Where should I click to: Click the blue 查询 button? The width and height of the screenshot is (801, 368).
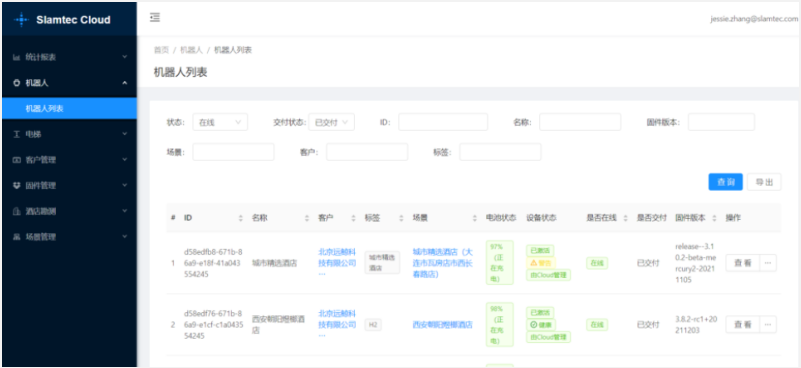coord(725,182)
